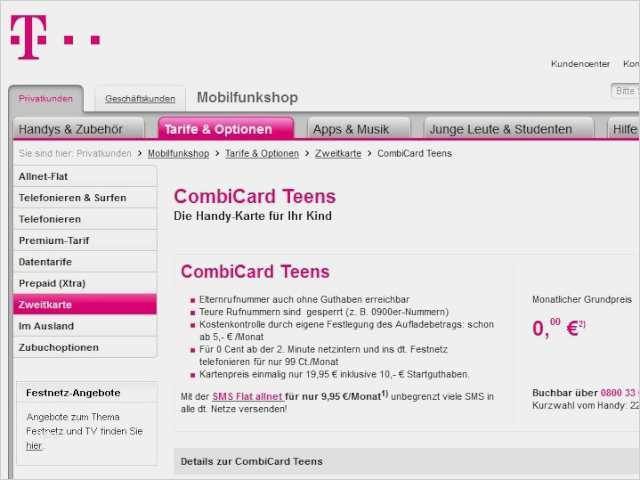Select highlighted Zweitkarte sidebar item
The height and width of the screenshot is (480, 640).
pos(85,304)
